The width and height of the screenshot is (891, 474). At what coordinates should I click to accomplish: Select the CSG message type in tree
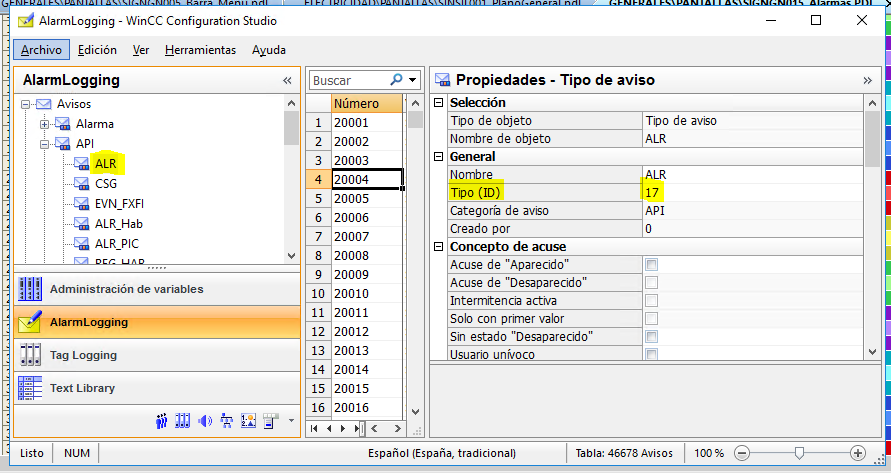[x=106, y=183]
